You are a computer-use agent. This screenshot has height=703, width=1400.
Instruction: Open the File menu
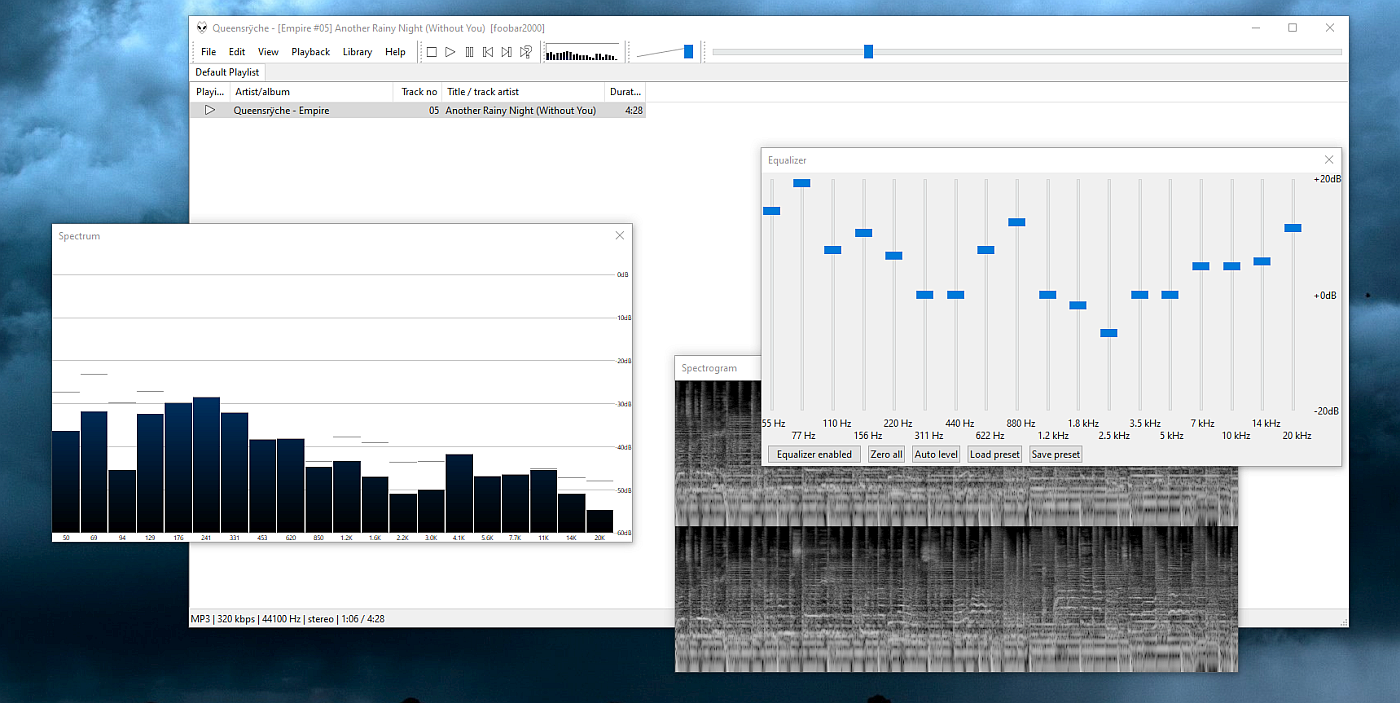208,52
